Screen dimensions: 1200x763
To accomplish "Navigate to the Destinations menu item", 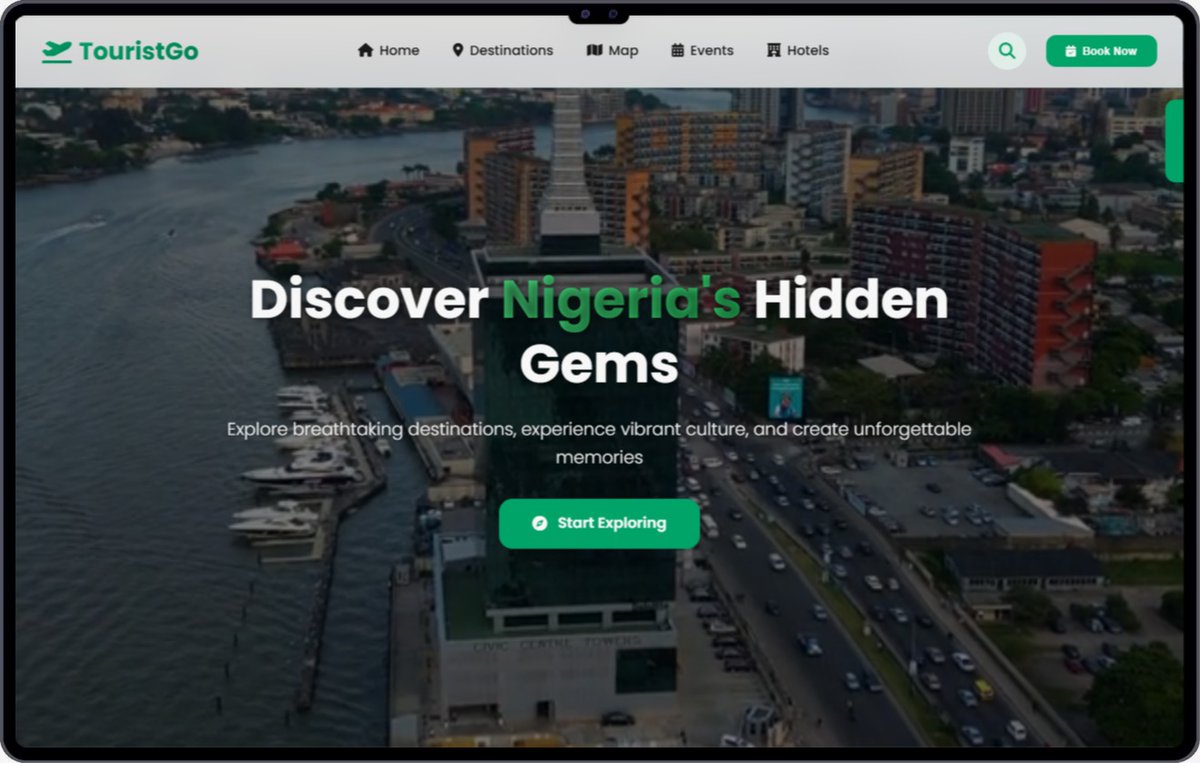I will 511,50.
